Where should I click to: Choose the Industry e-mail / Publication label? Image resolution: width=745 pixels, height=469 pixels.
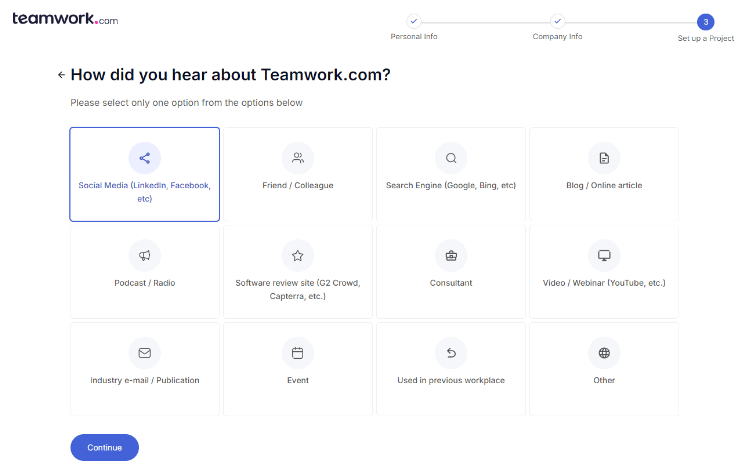[144, 380]
